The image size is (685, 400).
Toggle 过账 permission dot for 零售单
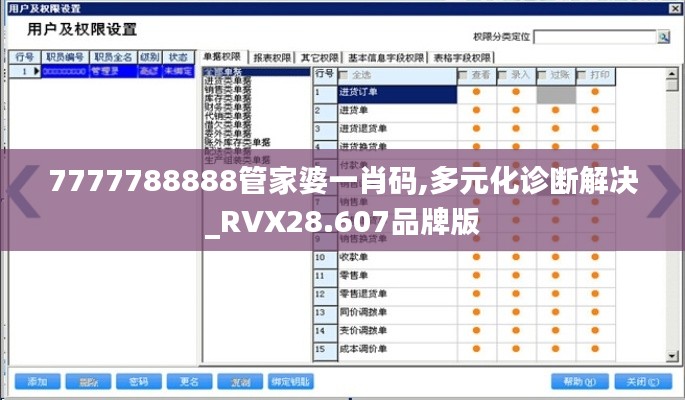point(555,275)
